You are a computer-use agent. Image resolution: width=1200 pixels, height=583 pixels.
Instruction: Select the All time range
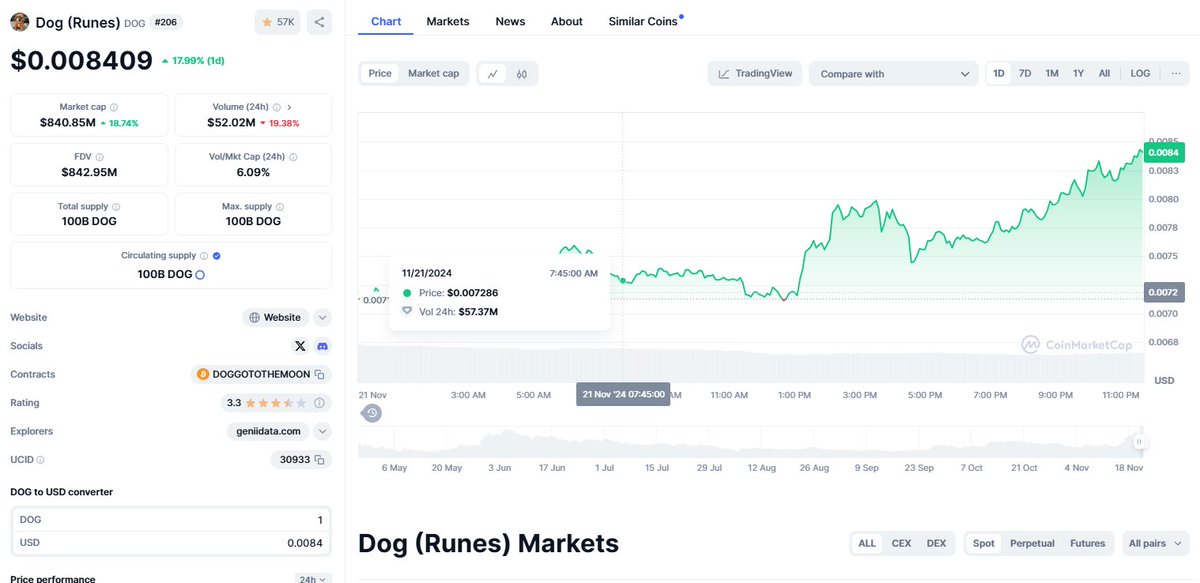tap(1104, 73)
